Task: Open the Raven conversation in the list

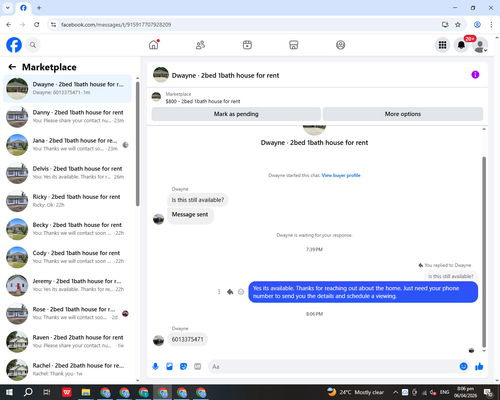Action: pyautogui.click(x=67, y=341)
